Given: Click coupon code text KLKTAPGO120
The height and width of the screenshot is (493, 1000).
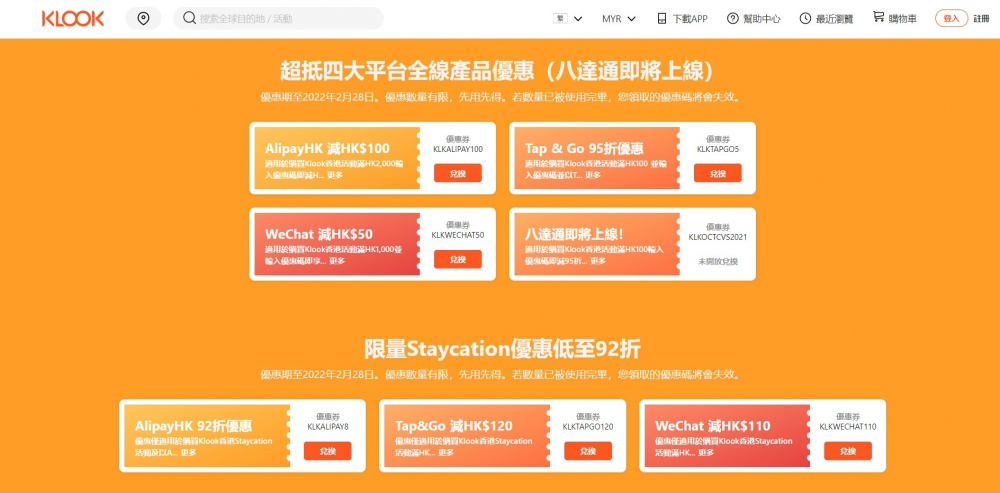Looking at the screenshot, I should click(588, 427).
